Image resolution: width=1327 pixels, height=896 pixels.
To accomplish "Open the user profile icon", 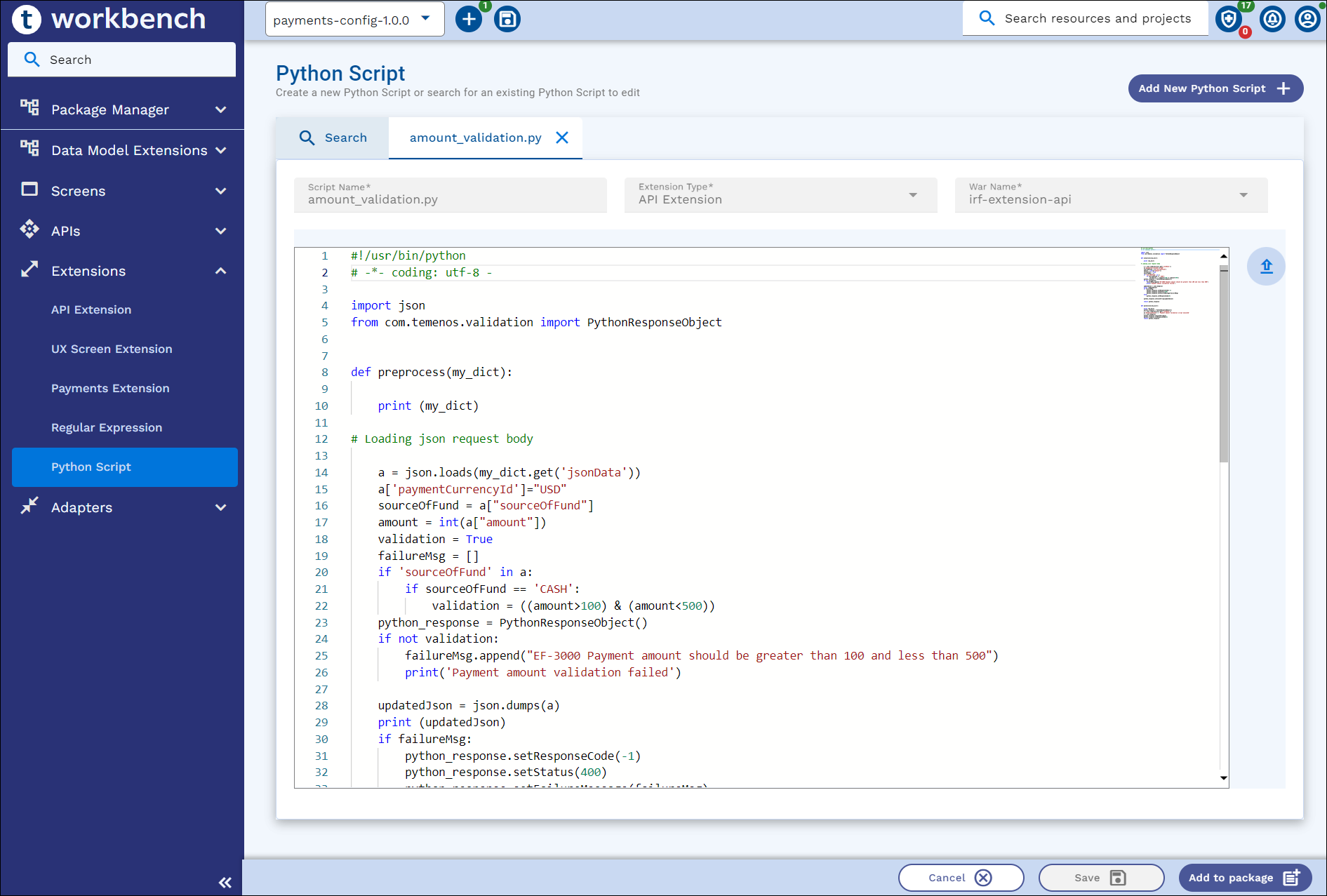I will (x=1307, y=20).
